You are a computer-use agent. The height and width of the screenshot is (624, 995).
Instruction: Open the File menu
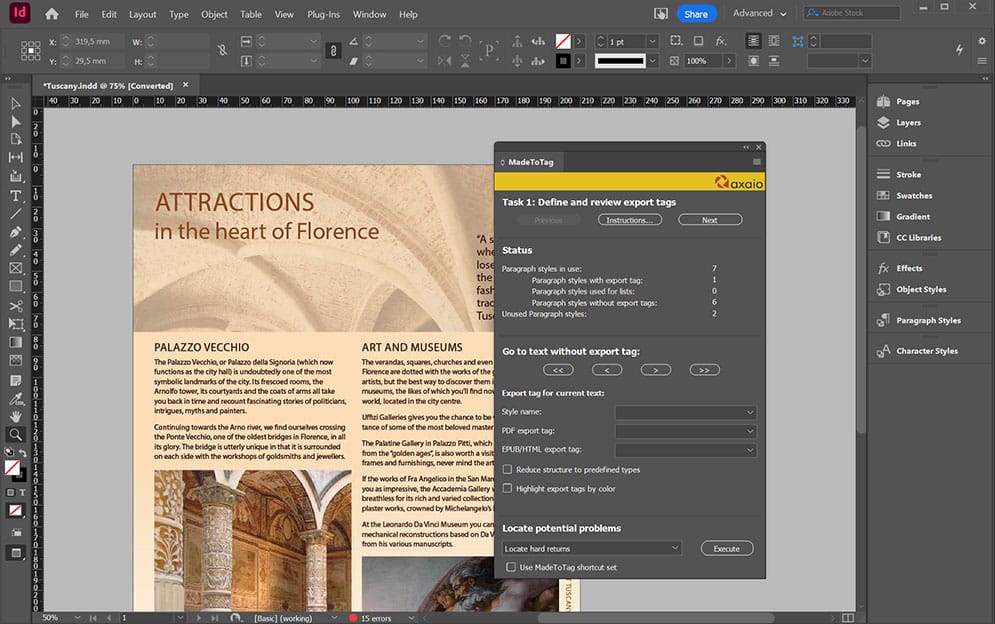pos(81,14)
